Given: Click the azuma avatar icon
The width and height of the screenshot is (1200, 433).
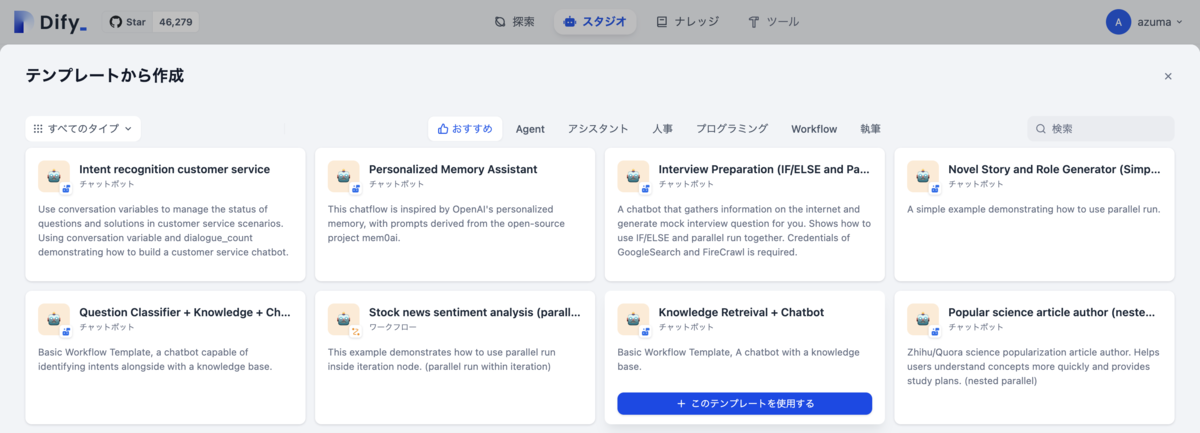Looking at the screenshot, I should pyautogui.click(x=1118, y=21).
